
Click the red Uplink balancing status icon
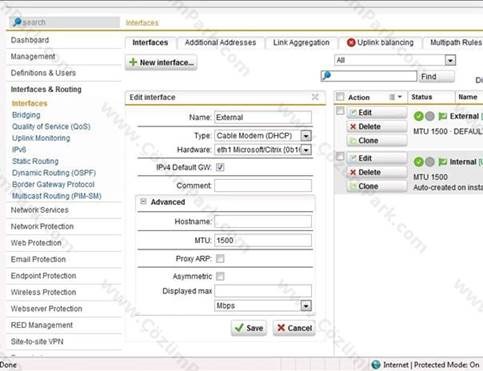(x=351, y=43)
